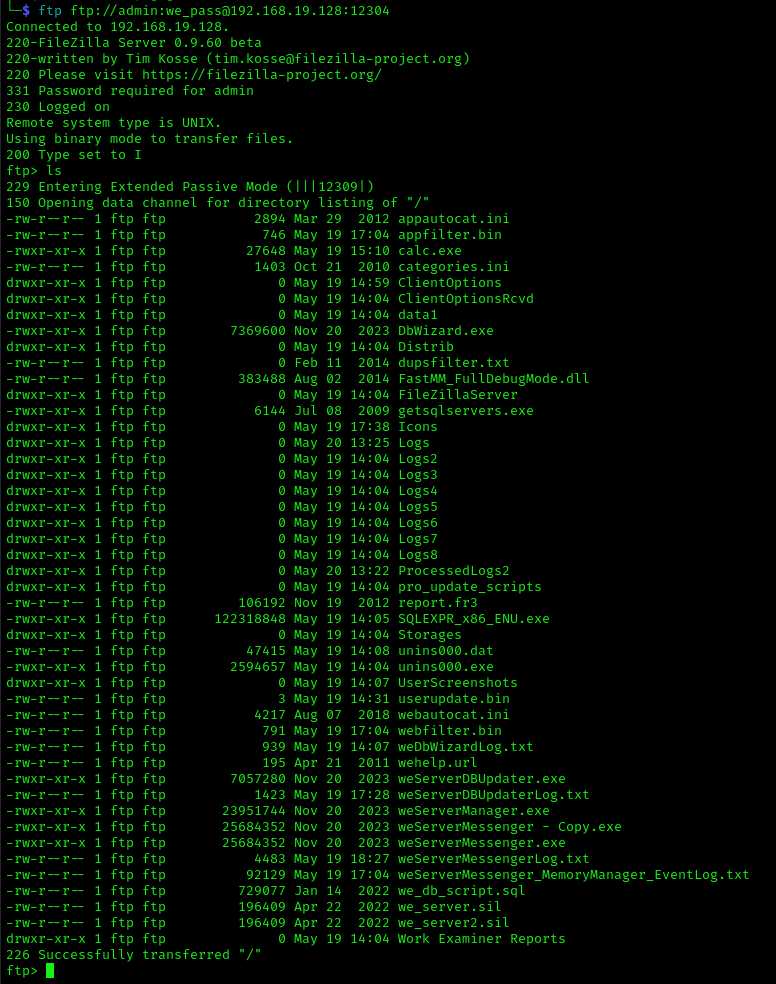
Task: Select the FileZillaServer directory entry
Action: [x=458, y=395]
